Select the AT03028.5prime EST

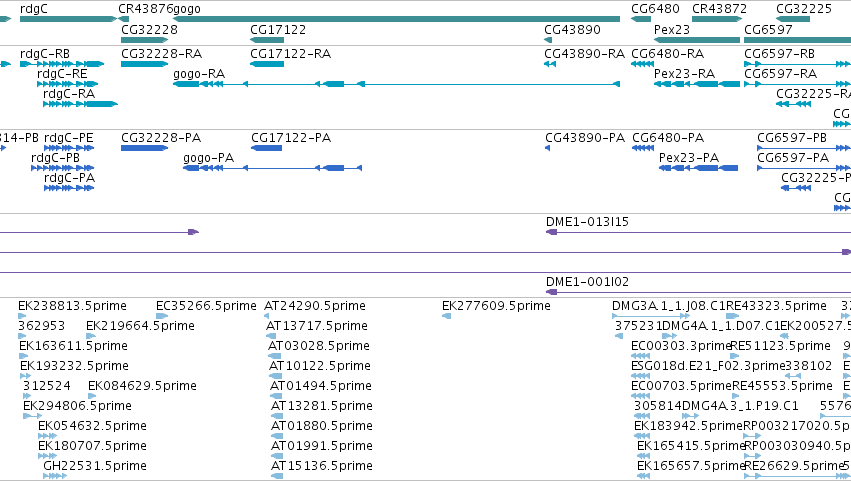point(275,356)
